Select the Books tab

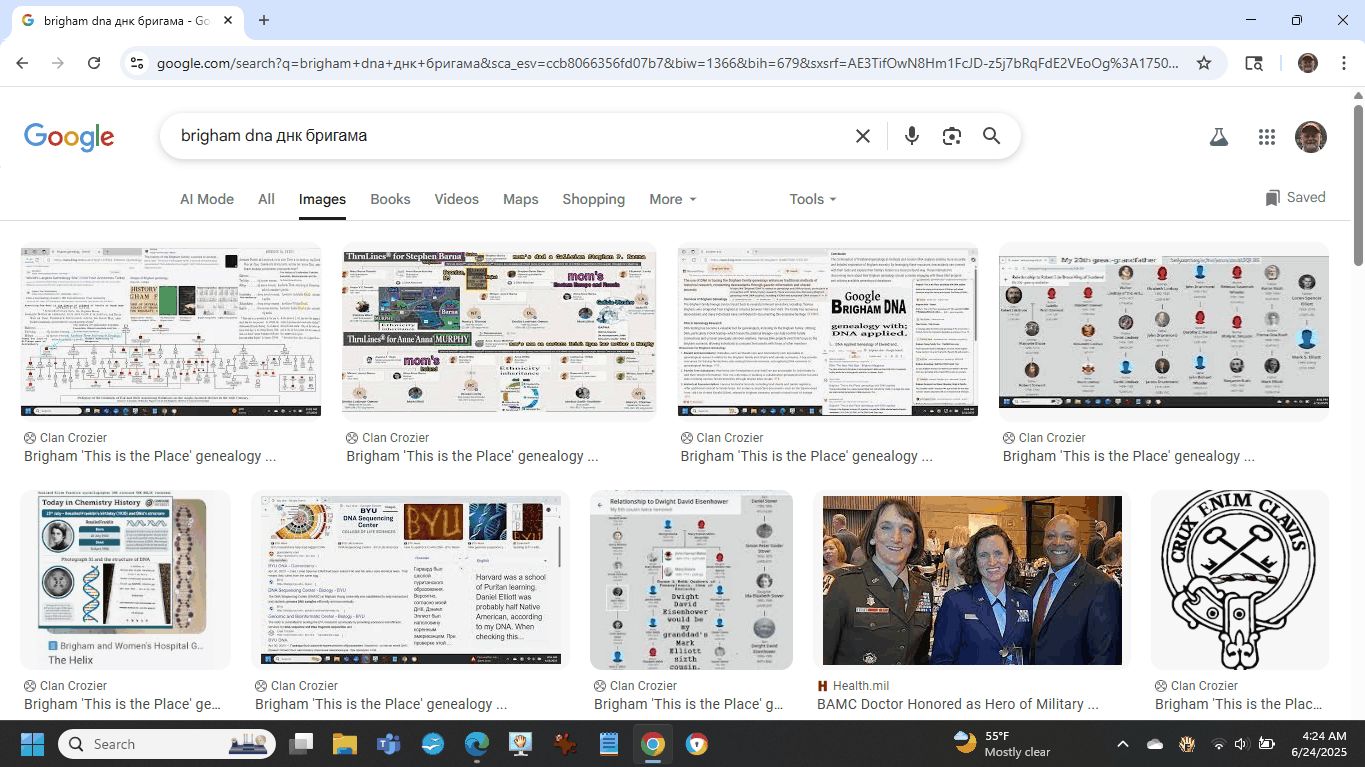point(390,199)
